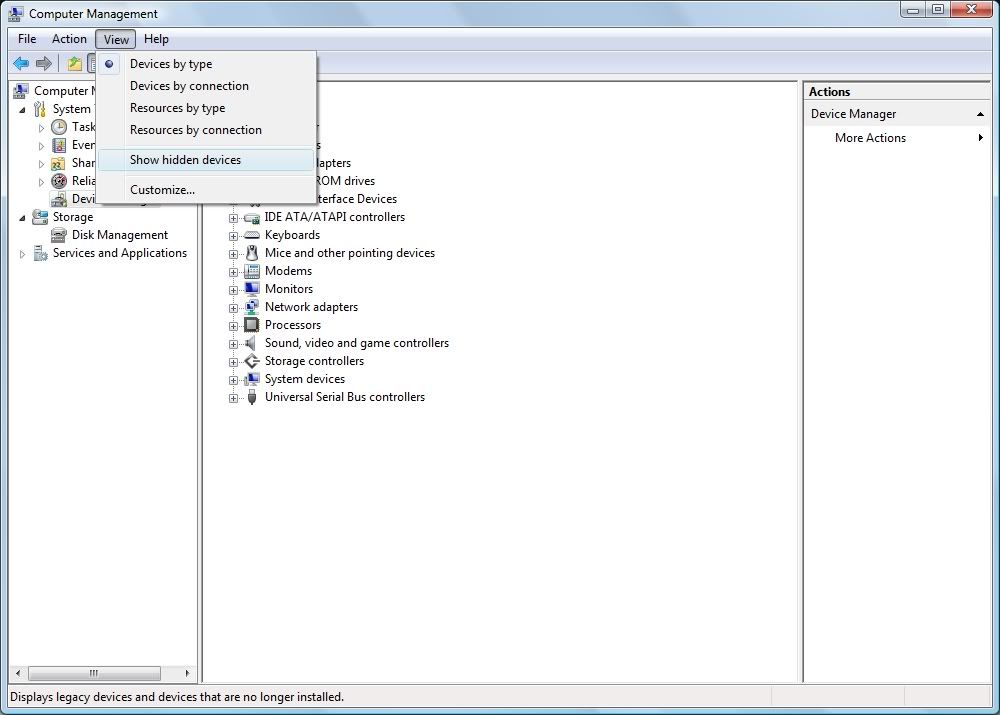This screenshot has width=1000, height=715.
Task: Click the Network adapters icon
Action: (252, 307)
